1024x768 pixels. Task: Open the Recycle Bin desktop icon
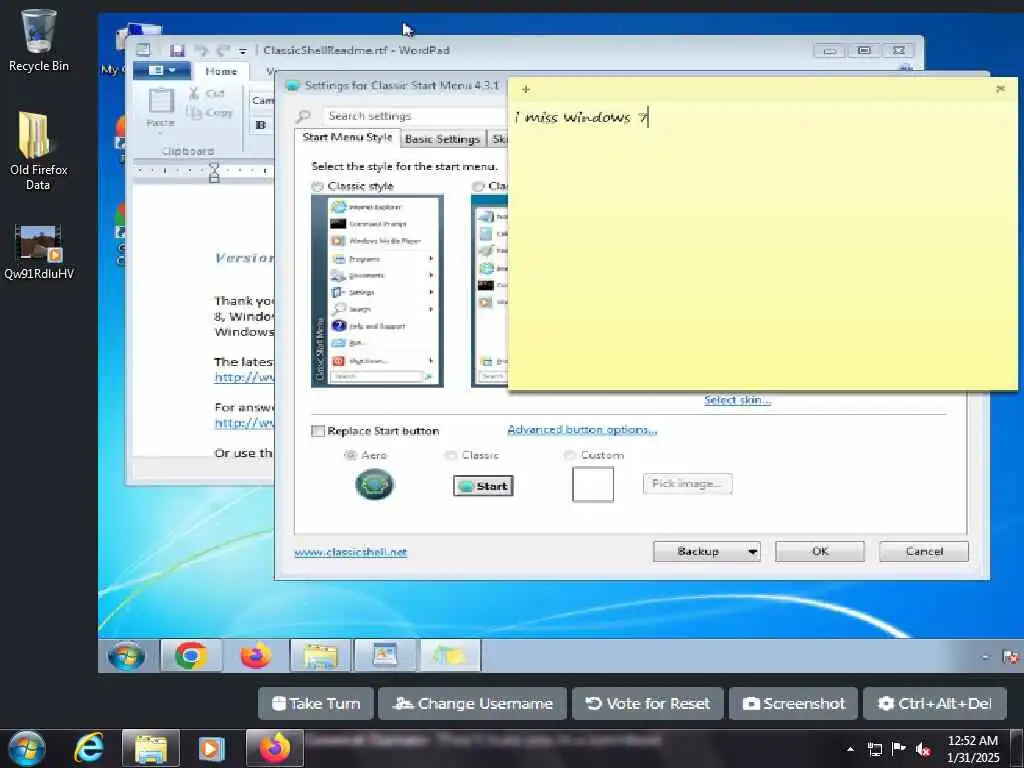(38, 39)
